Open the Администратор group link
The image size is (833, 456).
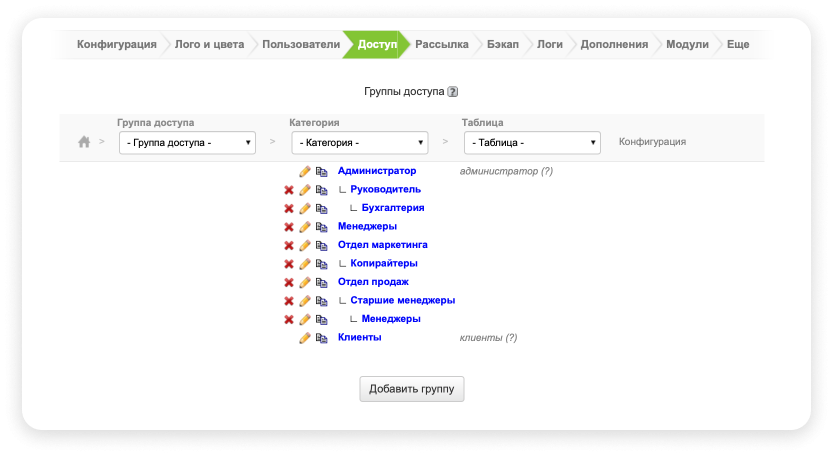pos(377,171)
